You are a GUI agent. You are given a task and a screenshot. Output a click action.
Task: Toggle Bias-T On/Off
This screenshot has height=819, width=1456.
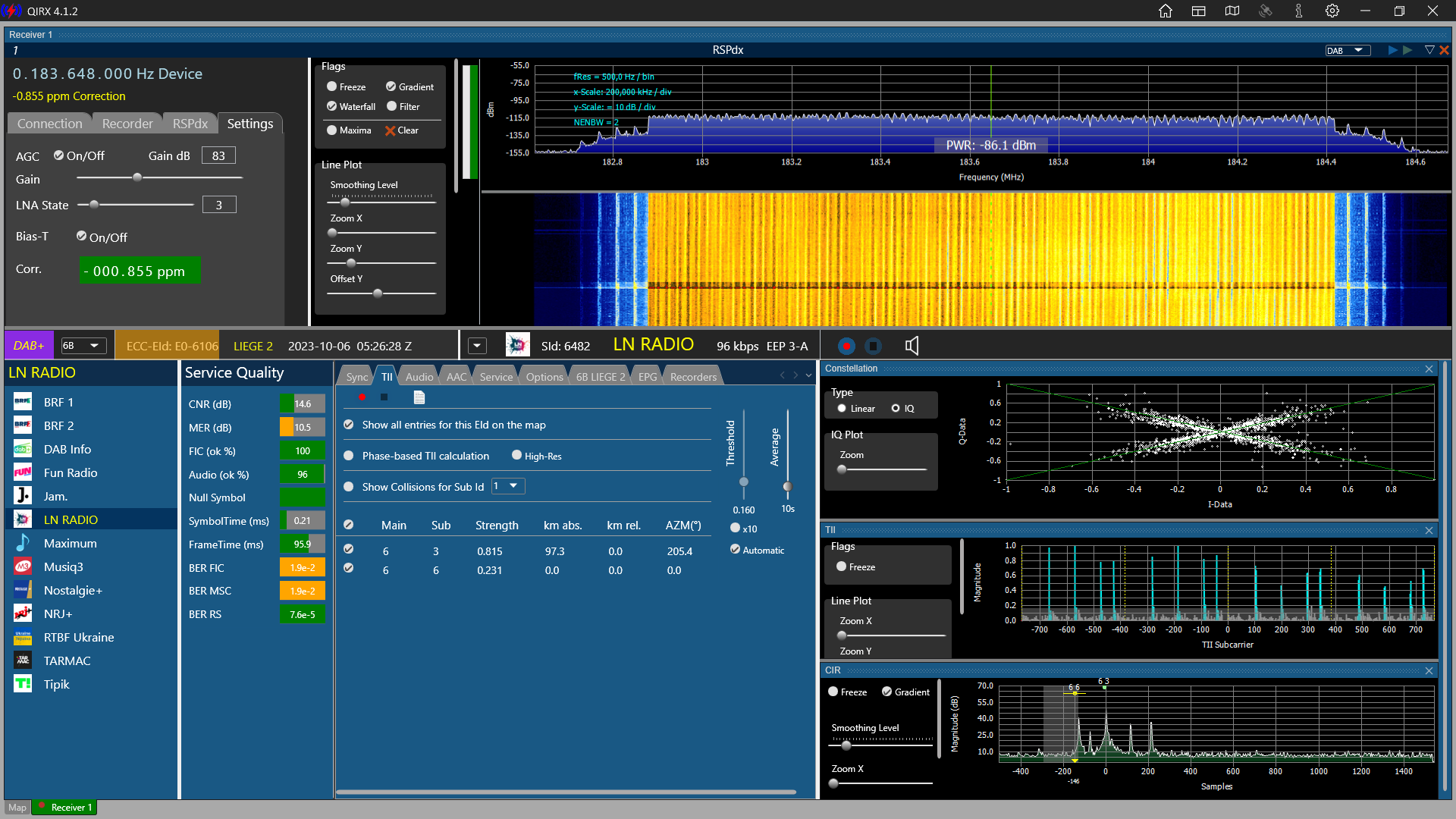82,237
